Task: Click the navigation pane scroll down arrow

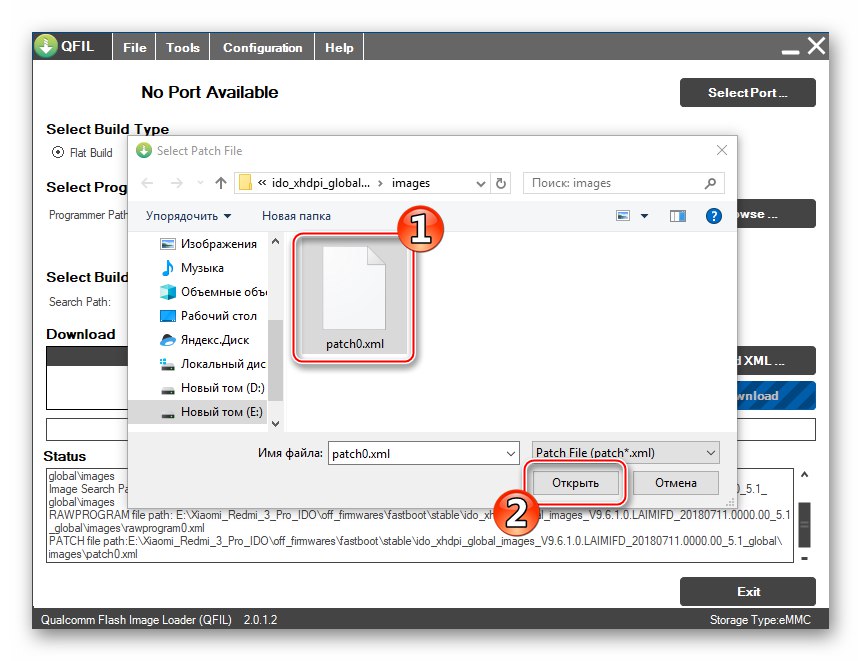Action: tap(276, 423)
